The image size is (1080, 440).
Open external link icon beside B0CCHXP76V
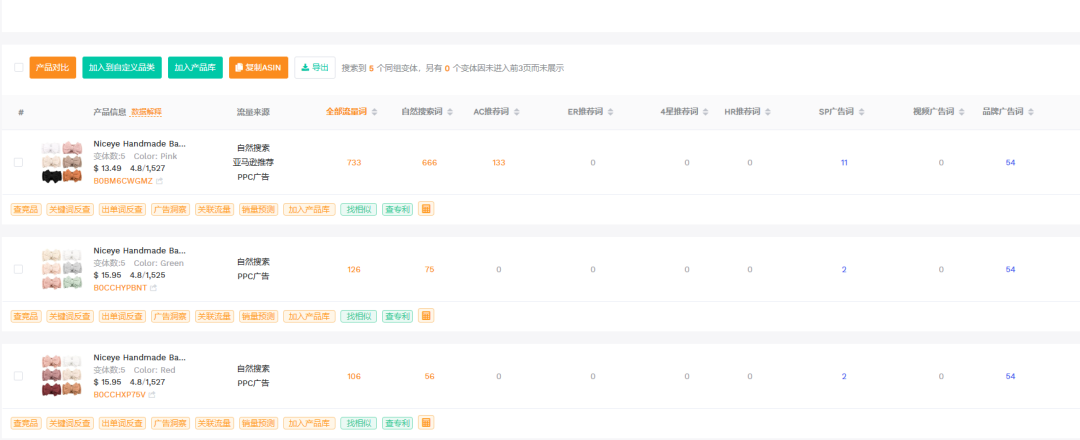point(152,395)
